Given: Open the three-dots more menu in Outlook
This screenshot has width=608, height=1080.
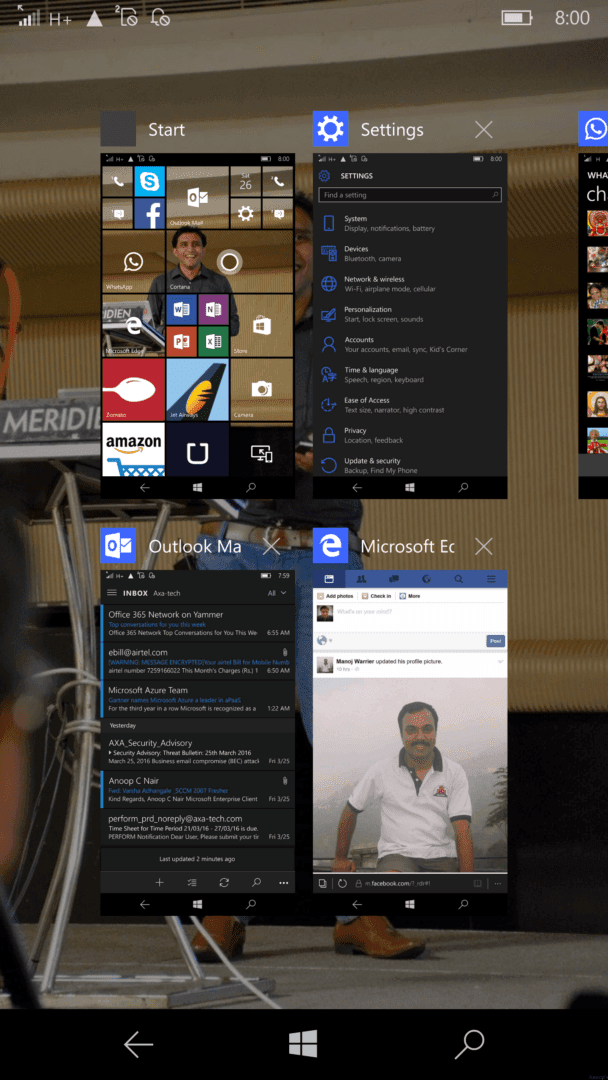Looking at the screenshot, I should tap(283, 882).
